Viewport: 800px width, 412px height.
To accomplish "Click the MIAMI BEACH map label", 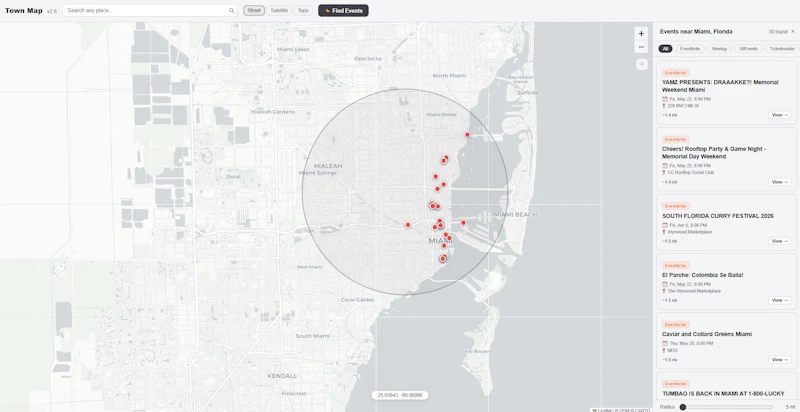I will tap(515, 215).
